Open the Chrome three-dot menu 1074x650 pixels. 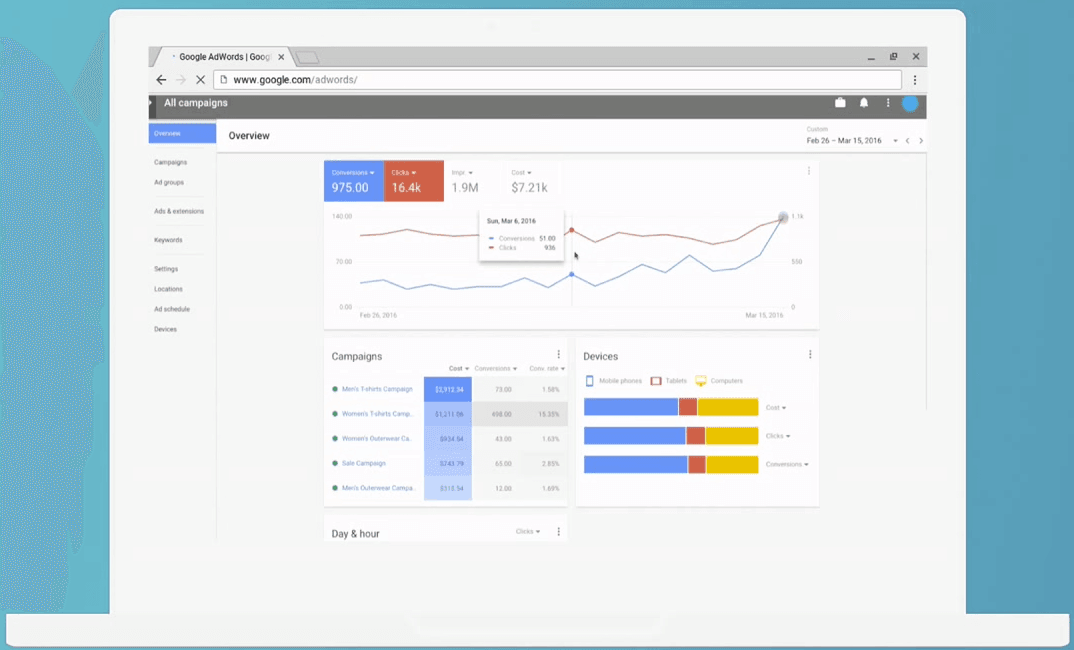(x=914, y=79)
